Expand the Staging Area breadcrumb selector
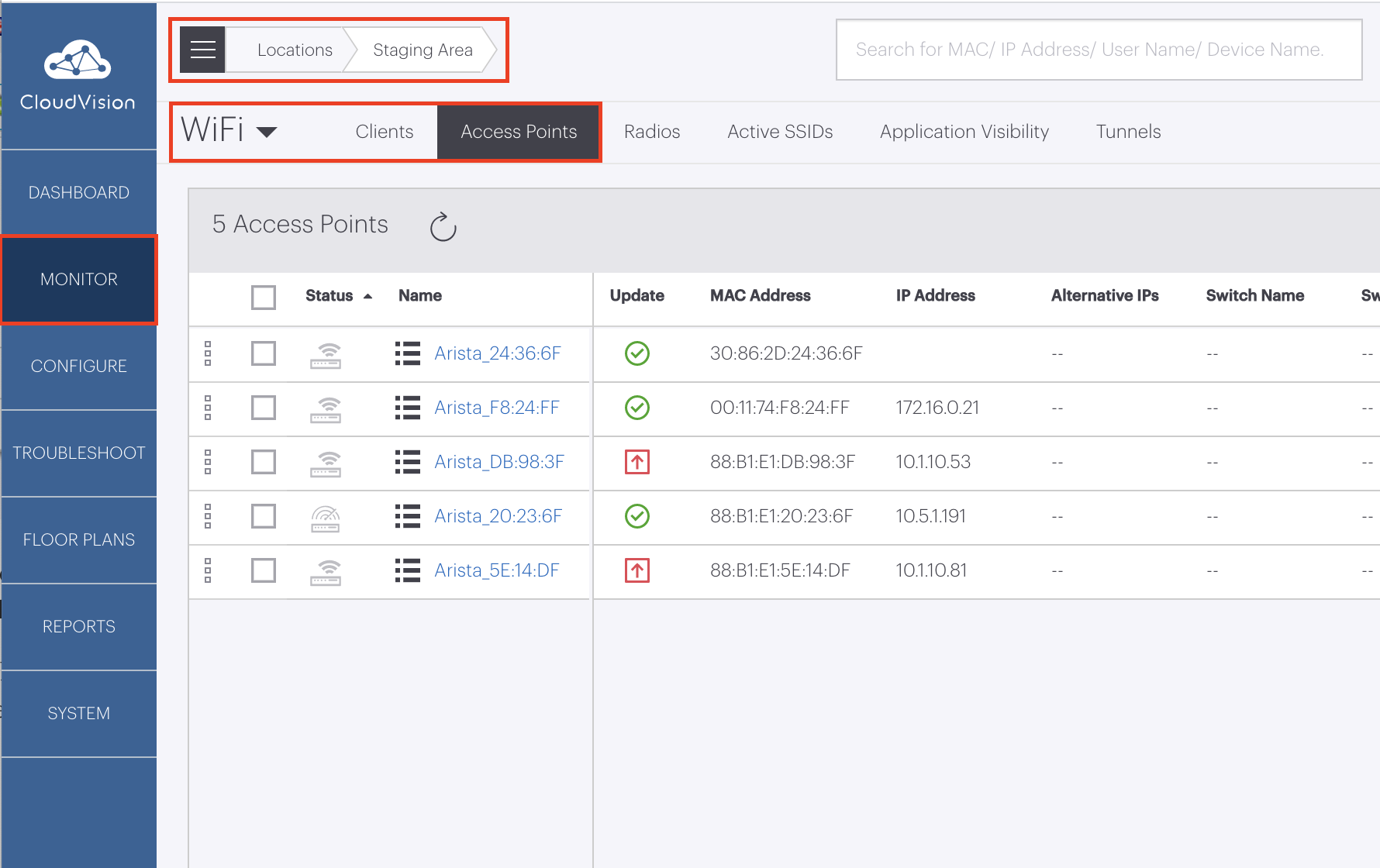Image resolution: width=1380 pixels, height=868 pixels. 423,50
